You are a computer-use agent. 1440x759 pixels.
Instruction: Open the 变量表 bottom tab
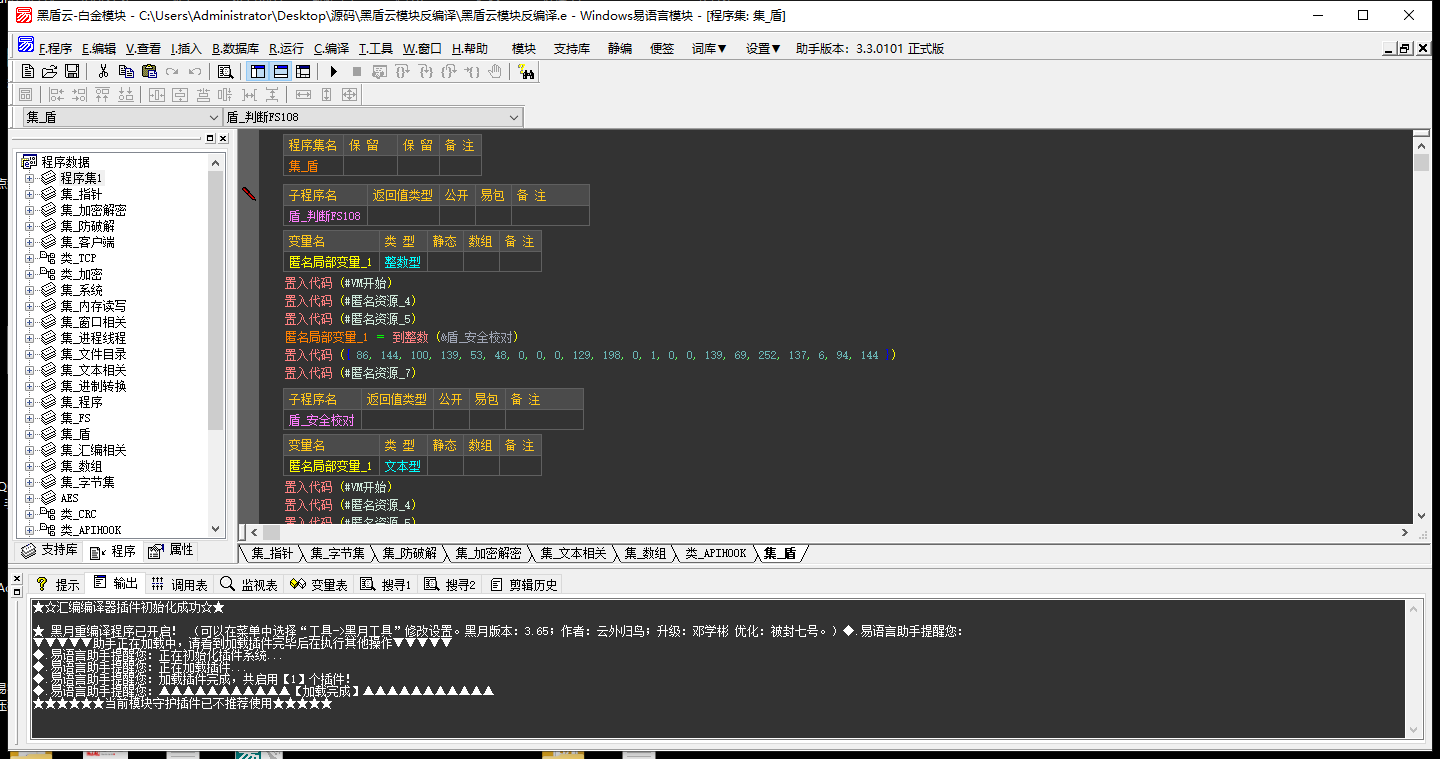click(x=319, y=584)
